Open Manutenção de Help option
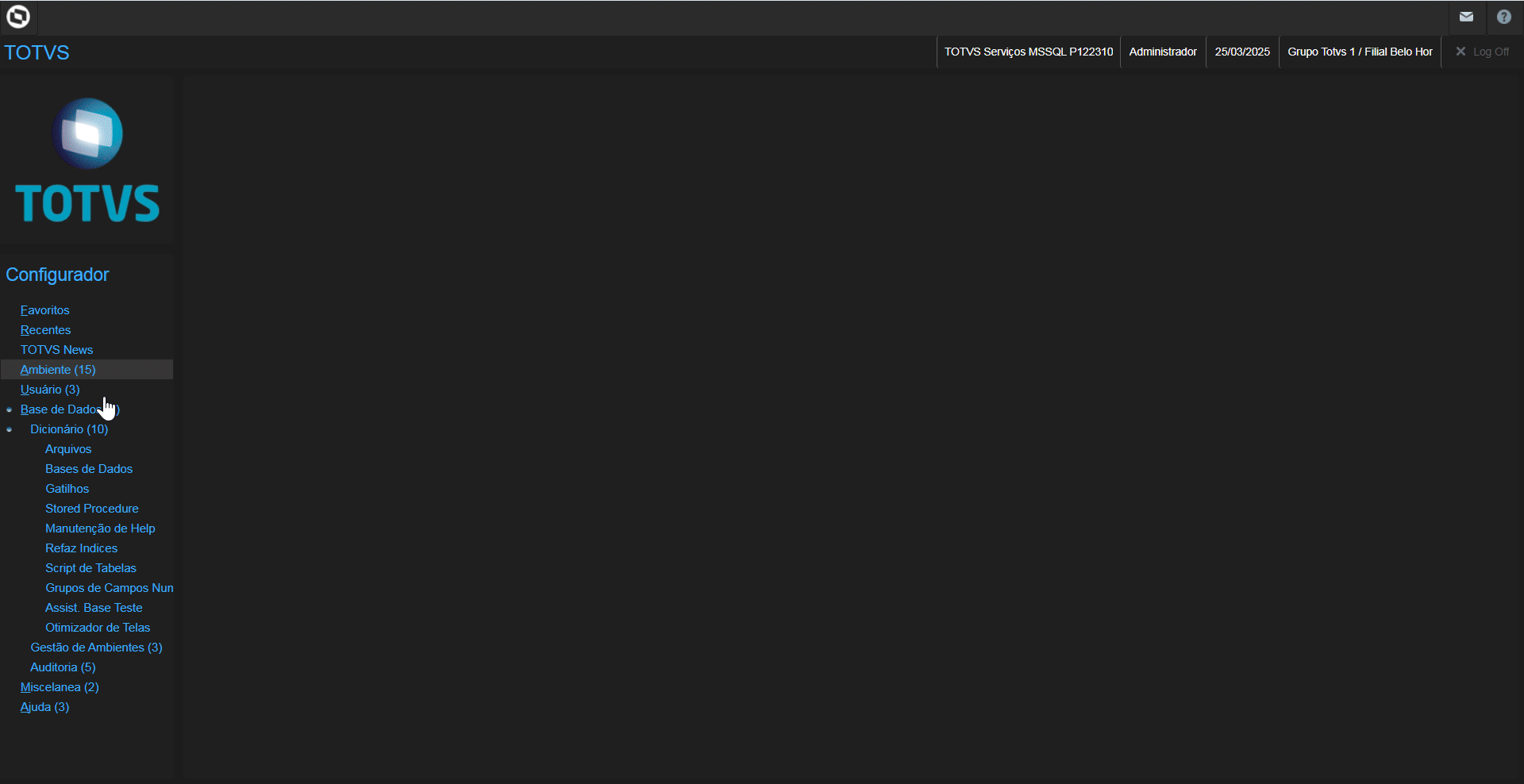The height and width of the screenshot is (784, 1524). pos(100,528)
